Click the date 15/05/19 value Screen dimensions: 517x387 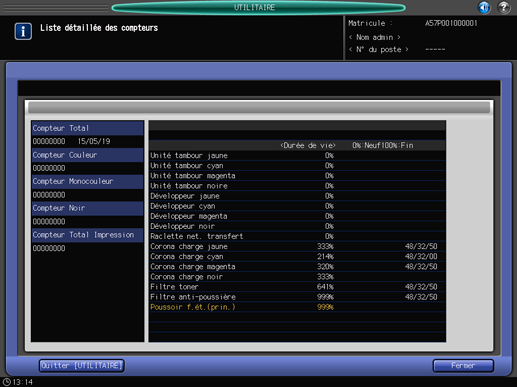point(94,141)
